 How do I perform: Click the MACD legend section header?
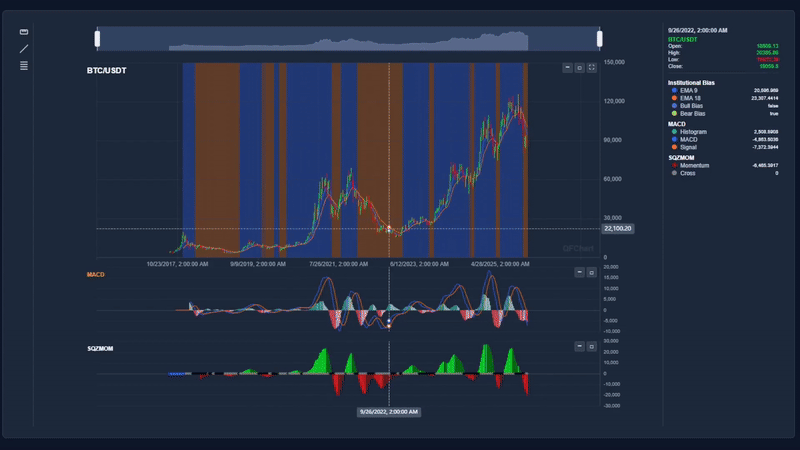coord(677,123)
